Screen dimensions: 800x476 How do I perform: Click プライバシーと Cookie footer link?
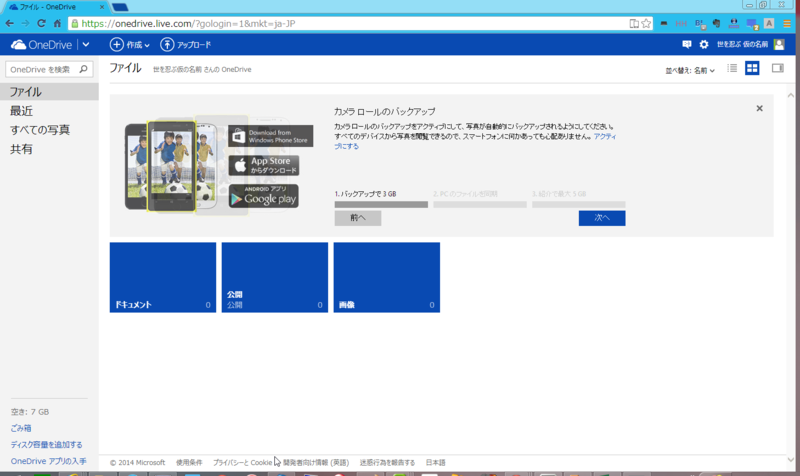coord(243,462)
